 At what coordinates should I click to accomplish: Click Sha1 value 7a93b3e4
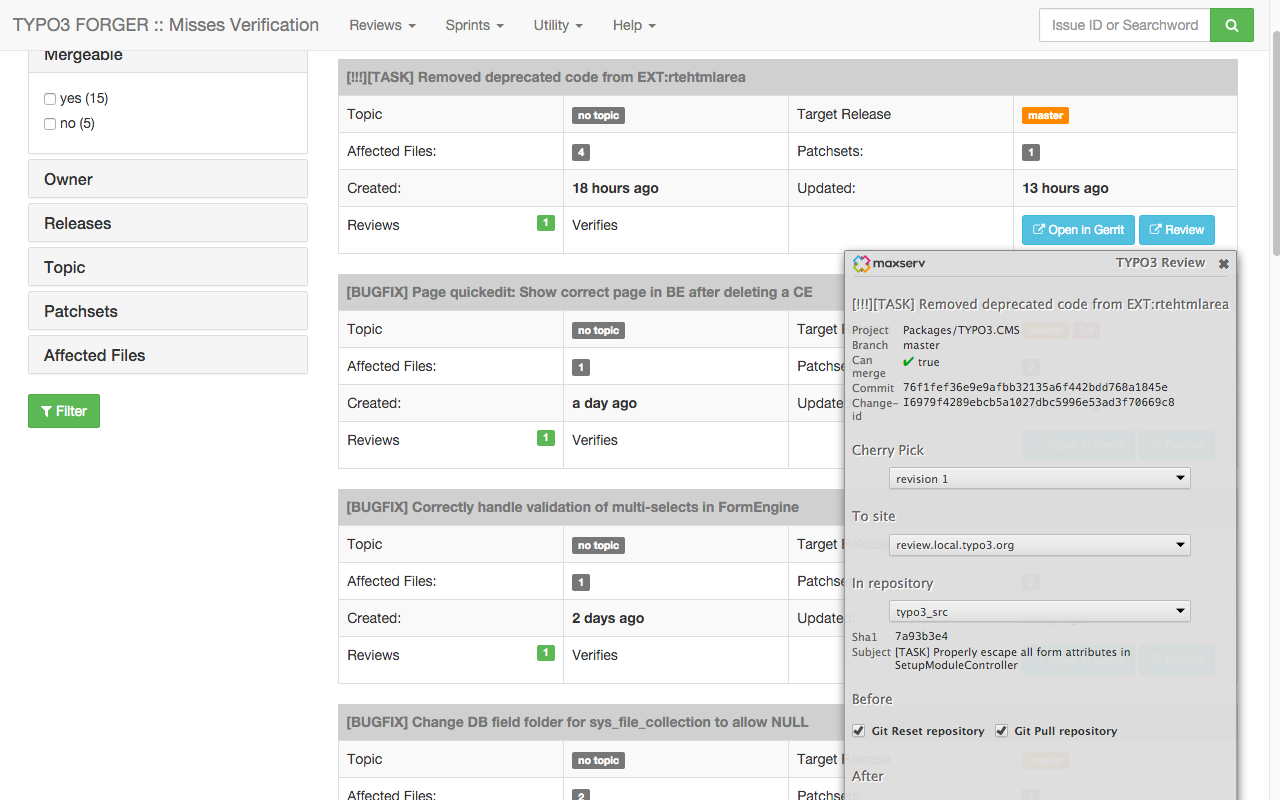[921, 636]
